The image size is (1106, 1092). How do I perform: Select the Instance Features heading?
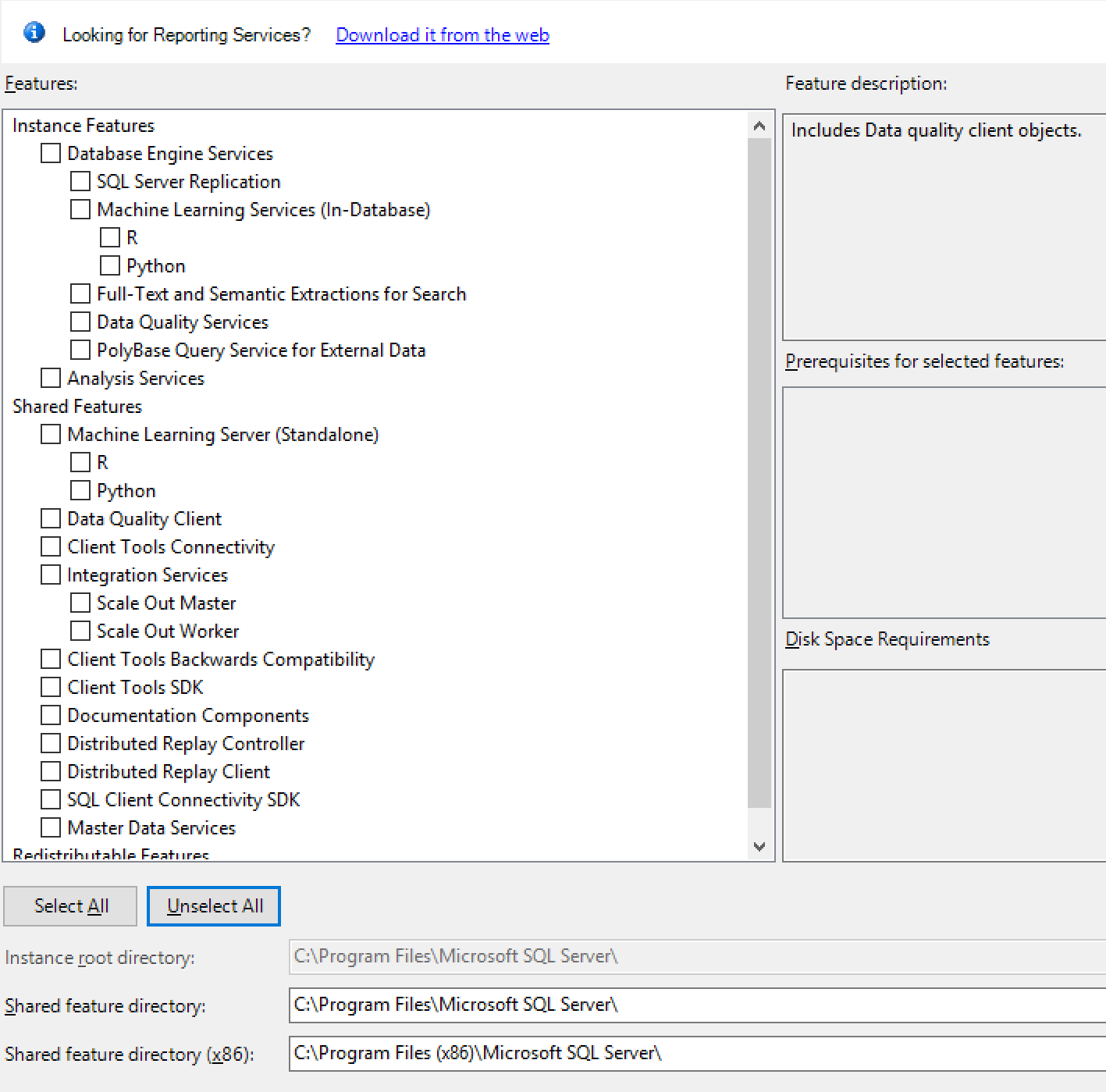pyautogui.click(x=84, y=126)
